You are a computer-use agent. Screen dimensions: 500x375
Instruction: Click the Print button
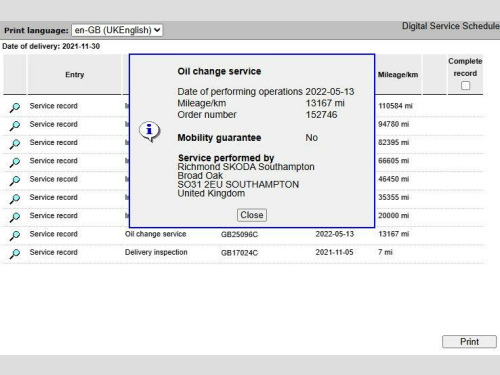coord(469,342)
